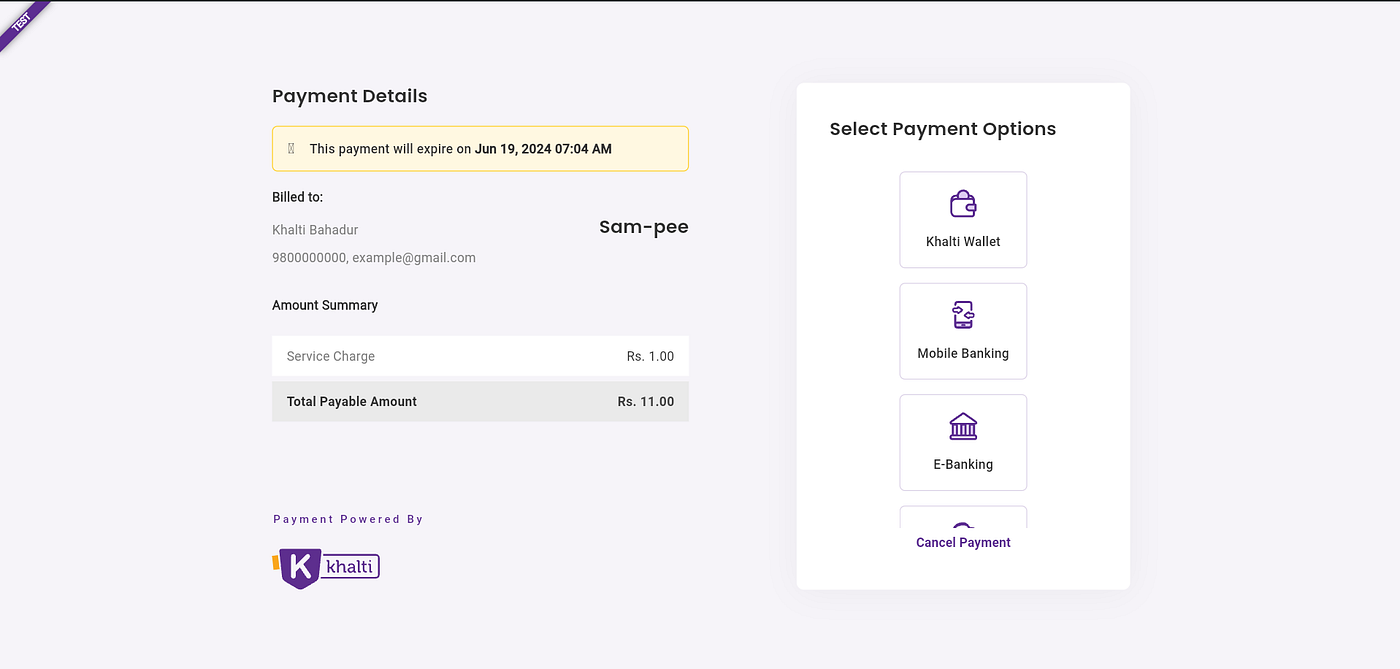Click the 'Billed to:' label
The image size is (1400, 669).
[298, 197]
